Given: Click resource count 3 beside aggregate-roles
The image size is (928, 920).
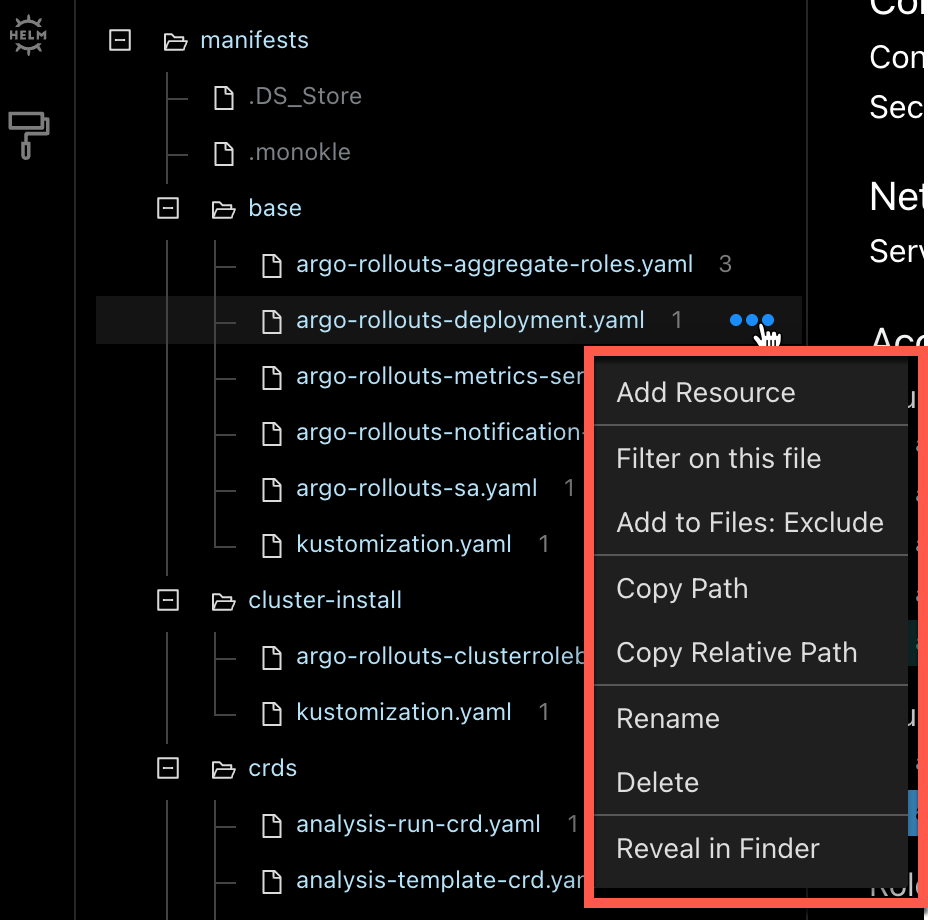Looking at the screenshot, I should [725, 264].
